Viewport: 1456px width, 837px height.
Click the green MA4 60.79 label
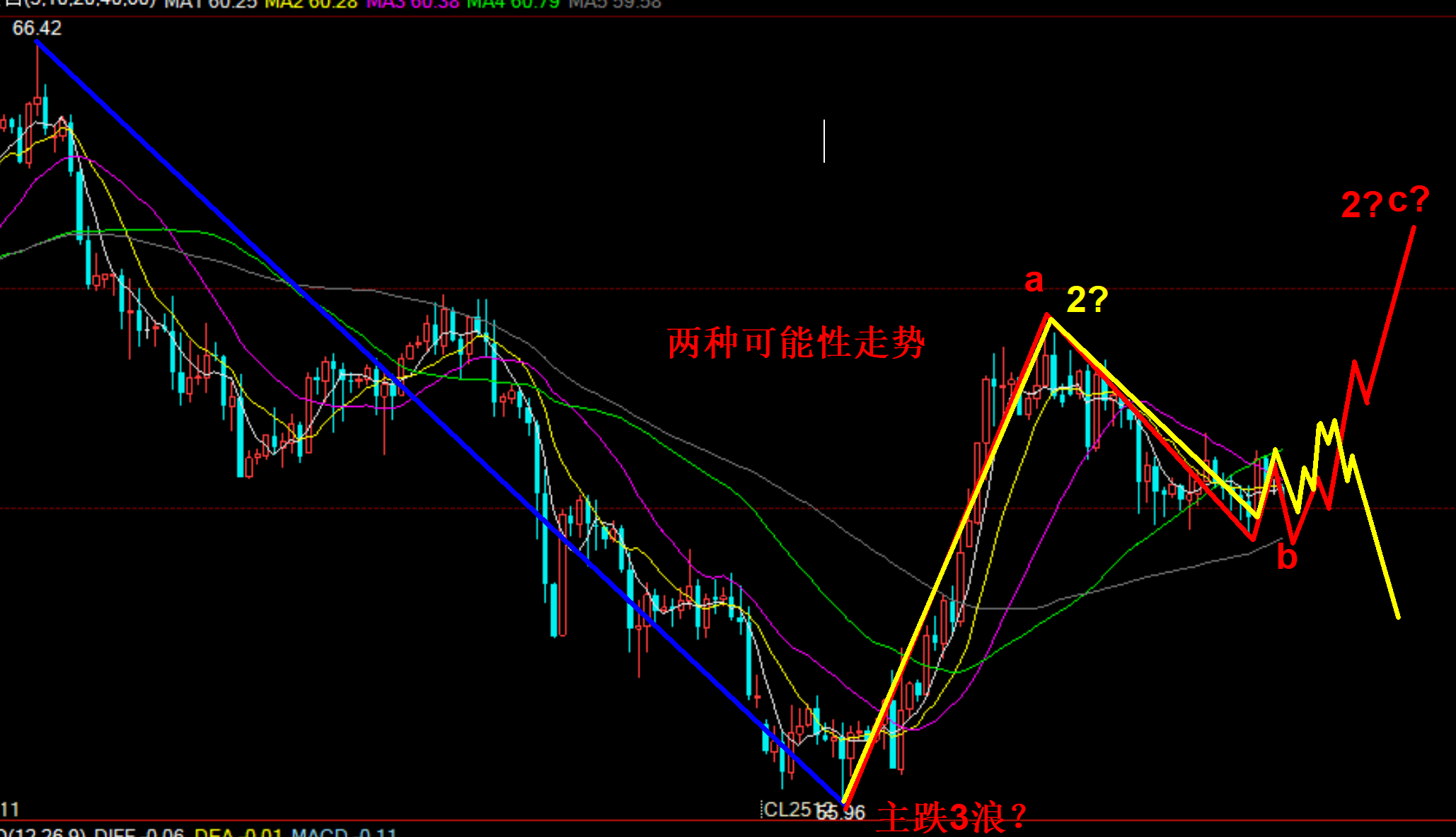pos(513,4)
